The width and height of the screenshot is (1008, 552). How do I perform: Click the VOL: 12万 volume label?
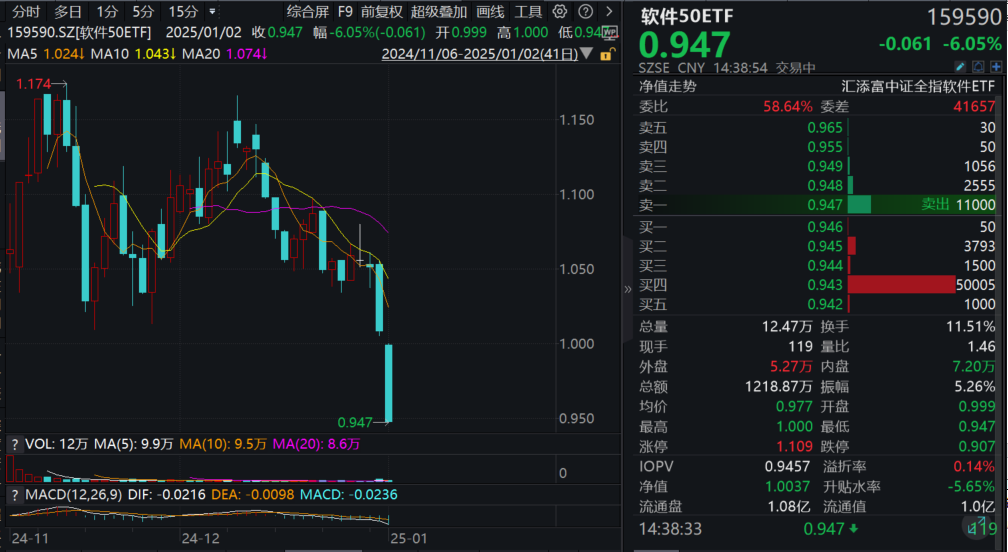coord(57,444)
